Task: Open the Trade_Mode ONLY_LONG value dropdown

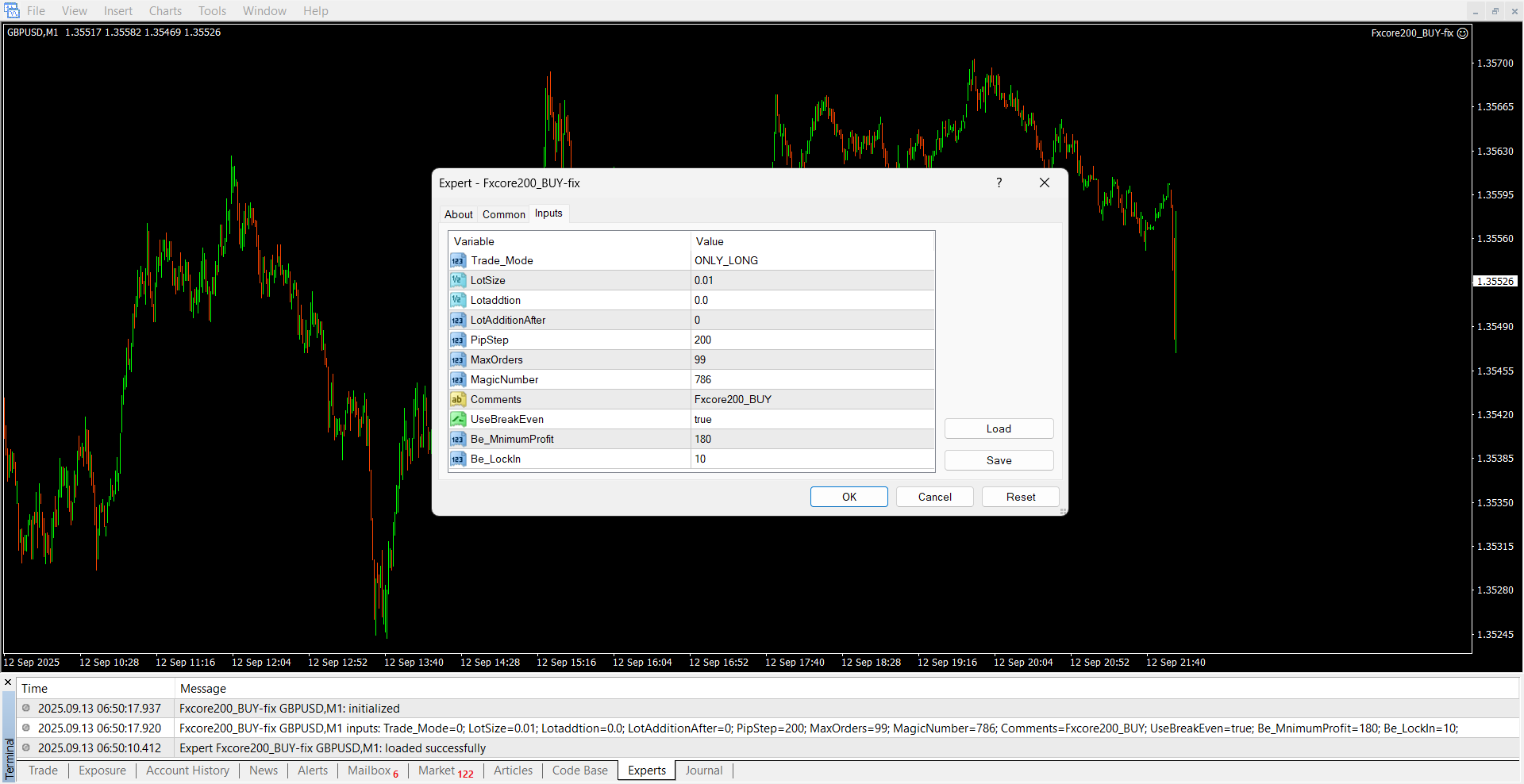Action: point(811,261)
